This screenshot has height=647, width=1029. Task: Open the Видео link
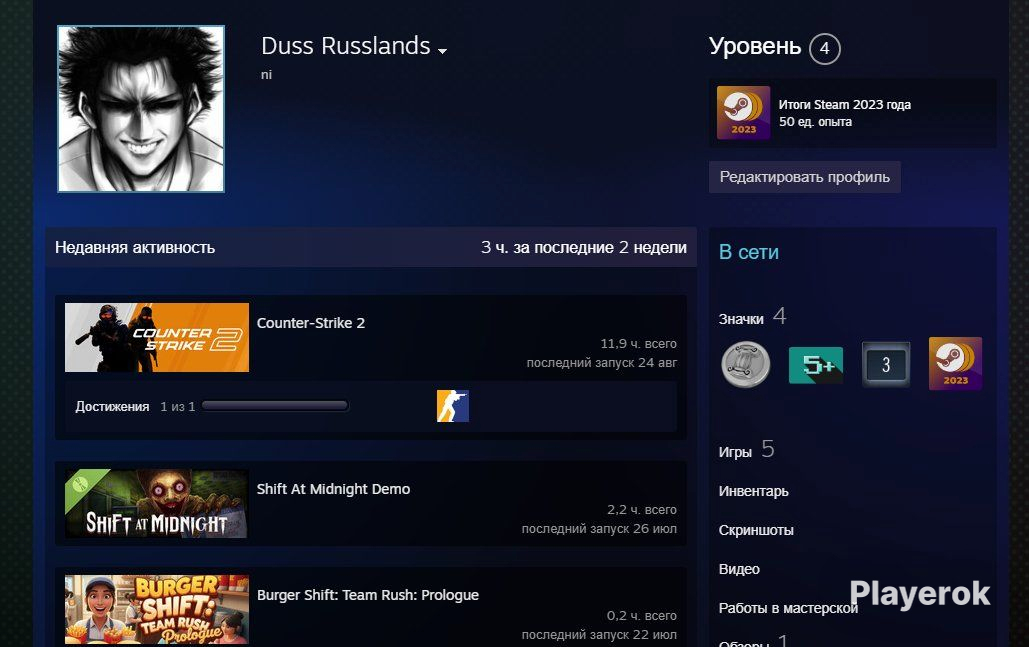pos(739,569)
